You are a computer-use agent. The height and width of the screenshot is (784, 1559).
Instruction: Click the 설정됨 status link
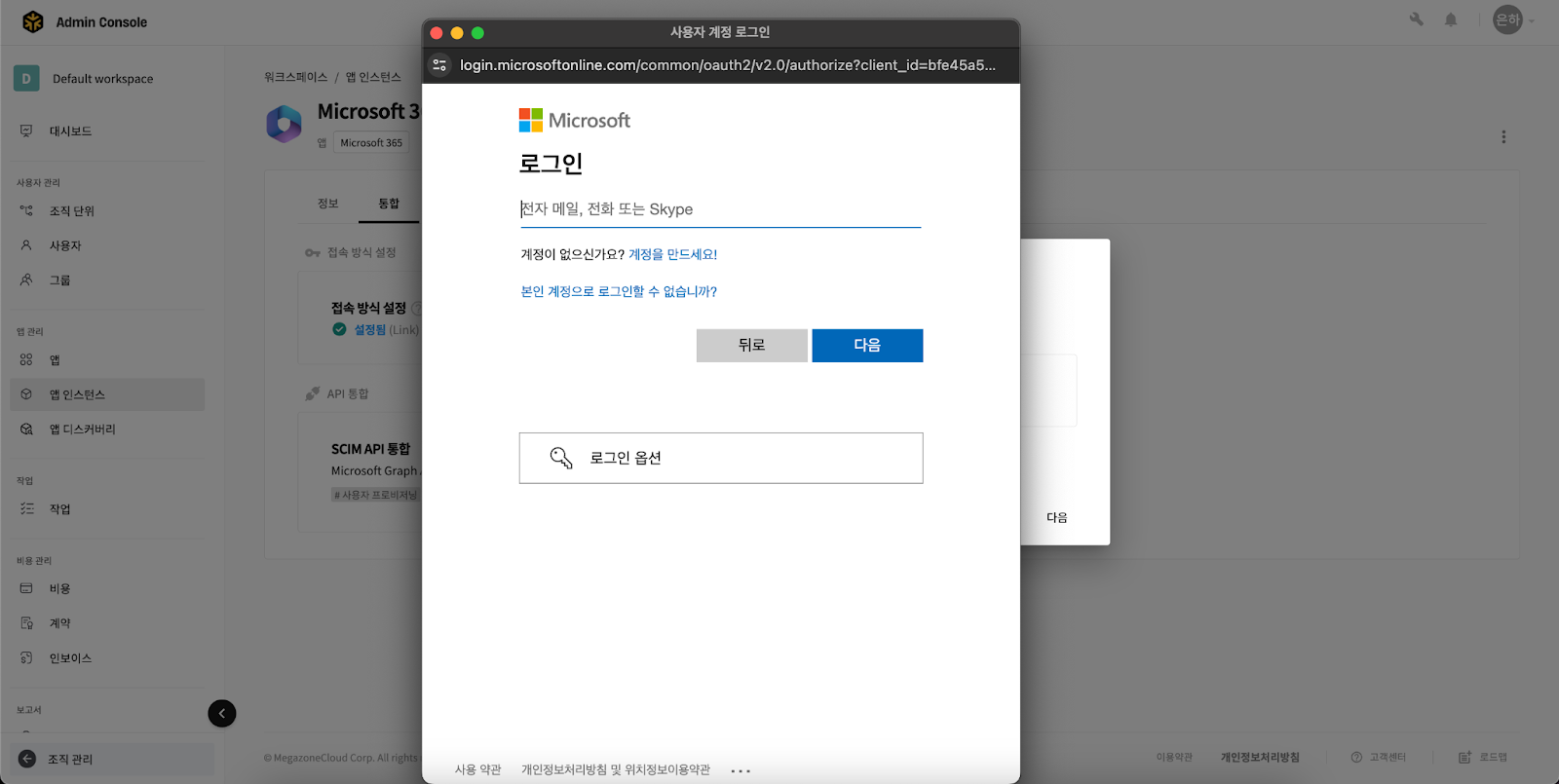pos(369,329)
